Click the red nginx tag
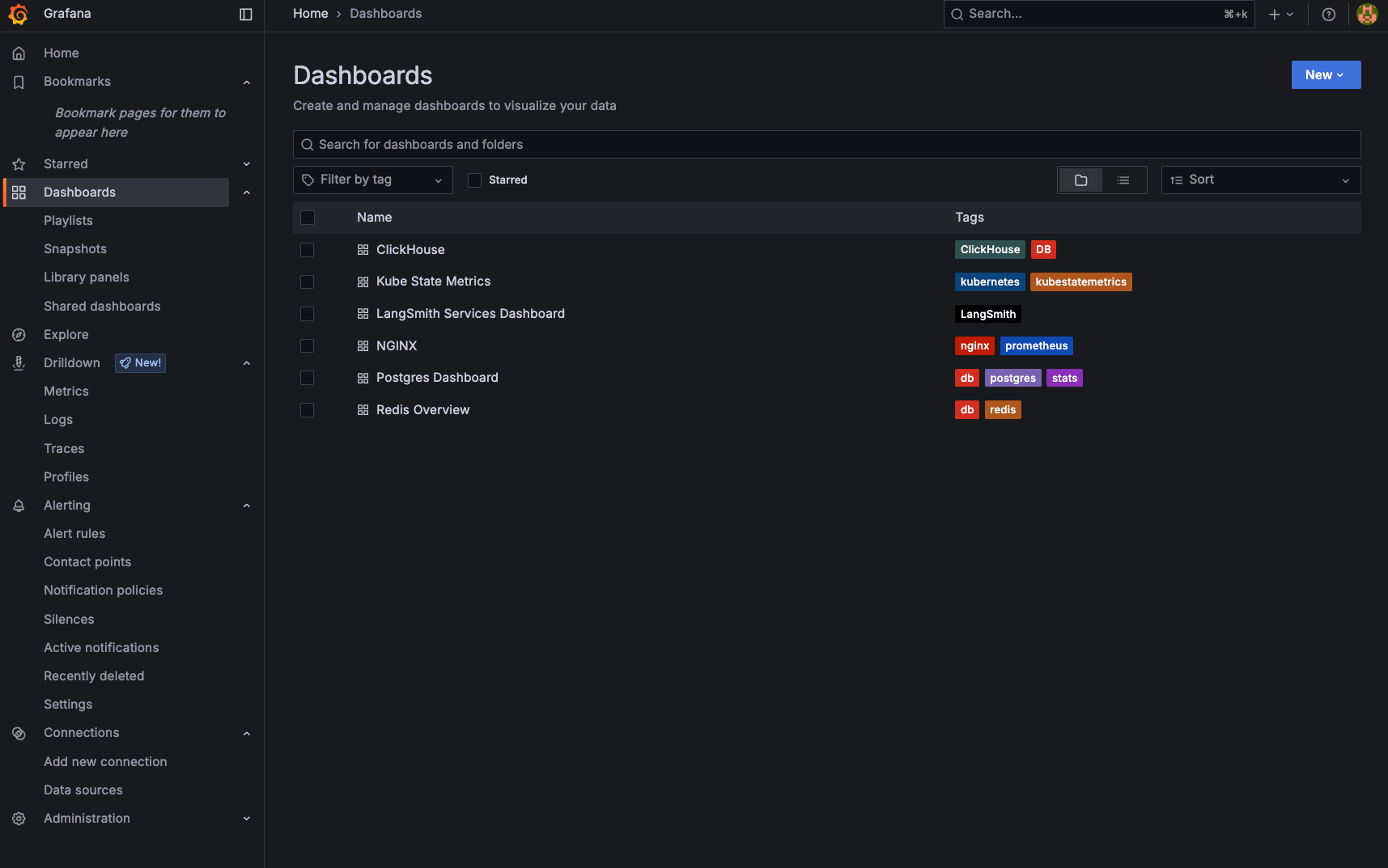Screen dimensions: 1388x868 pyautogui.click(x=974, y=346)
